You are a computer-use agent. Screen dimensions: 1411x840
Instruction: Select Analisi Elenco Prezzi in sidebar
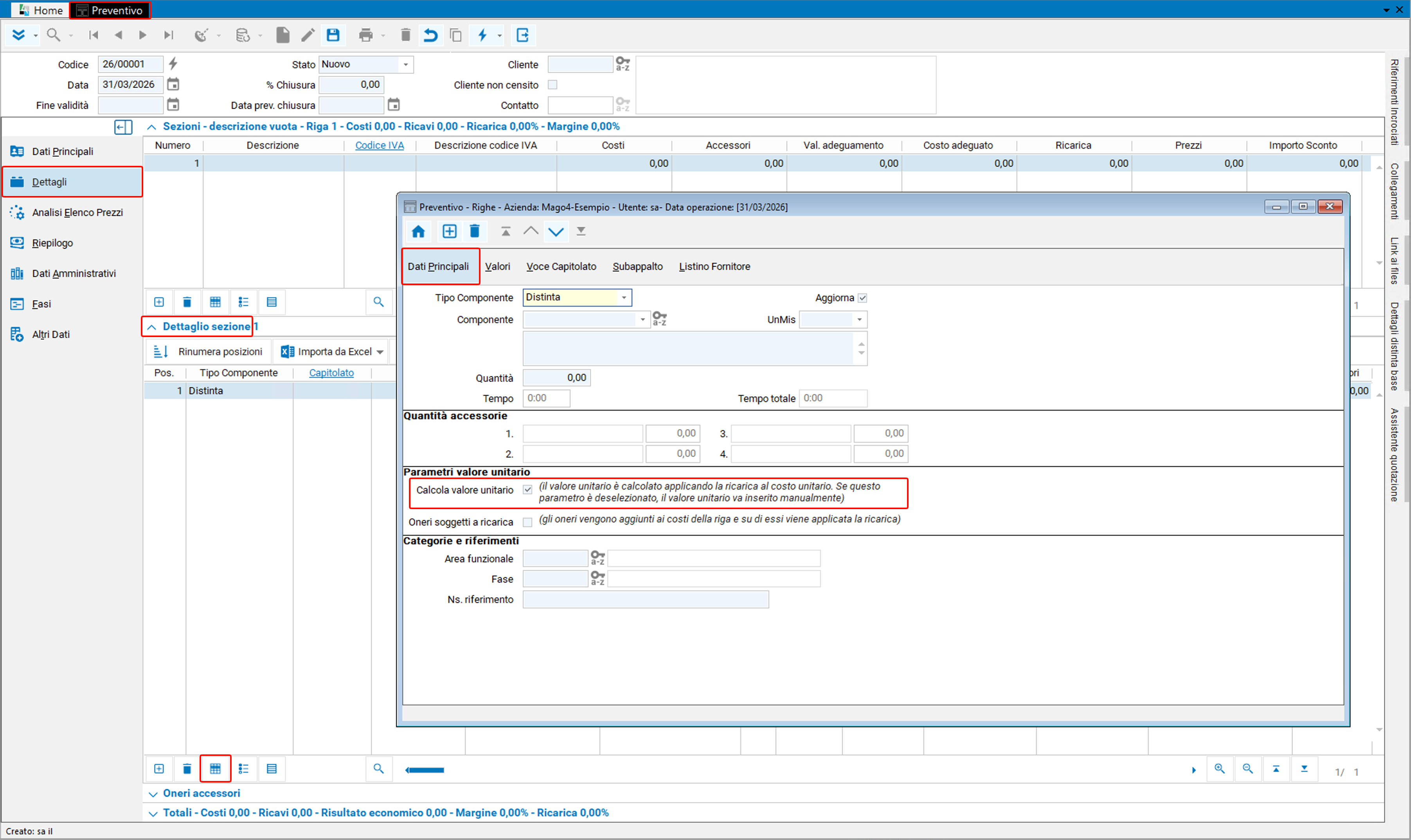click(72, 212)
